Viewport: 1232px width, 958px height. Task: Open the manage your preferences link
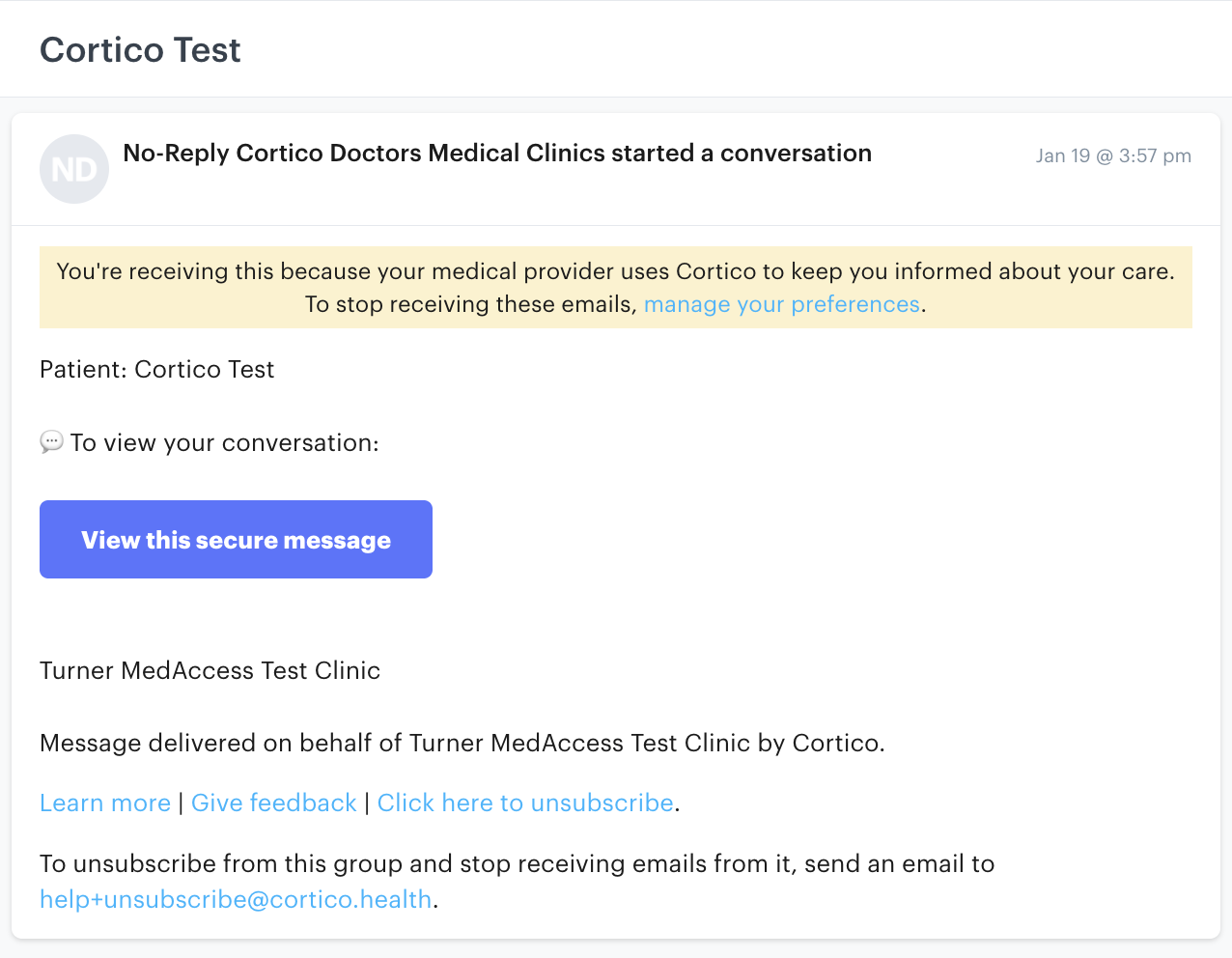pyautogui.click(x=782, y=304)
